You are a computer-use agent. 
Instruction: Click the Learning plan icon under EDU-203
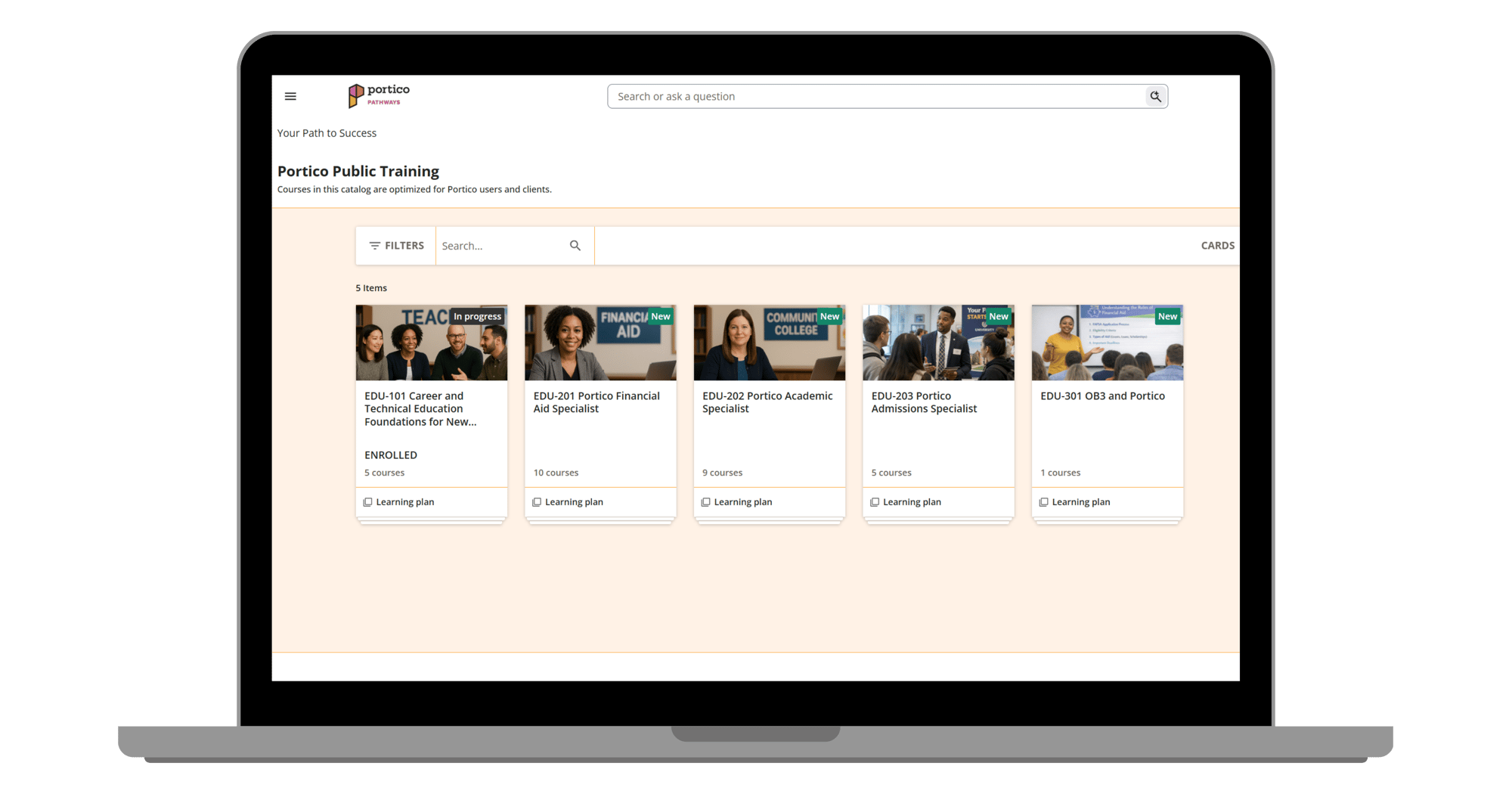point(875,502)
